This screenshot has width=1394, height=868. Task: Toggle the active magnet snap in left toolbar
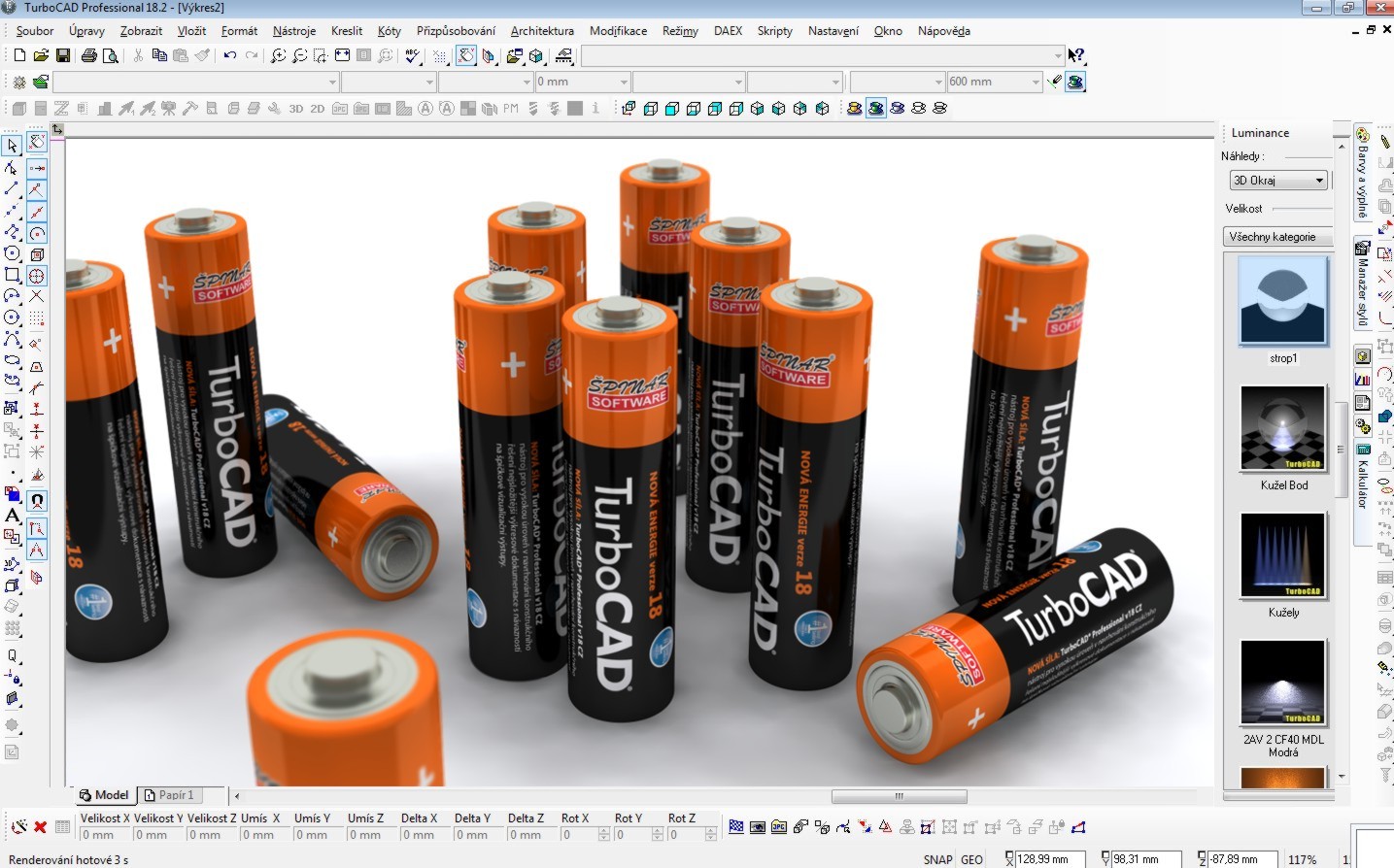point(37,501)
